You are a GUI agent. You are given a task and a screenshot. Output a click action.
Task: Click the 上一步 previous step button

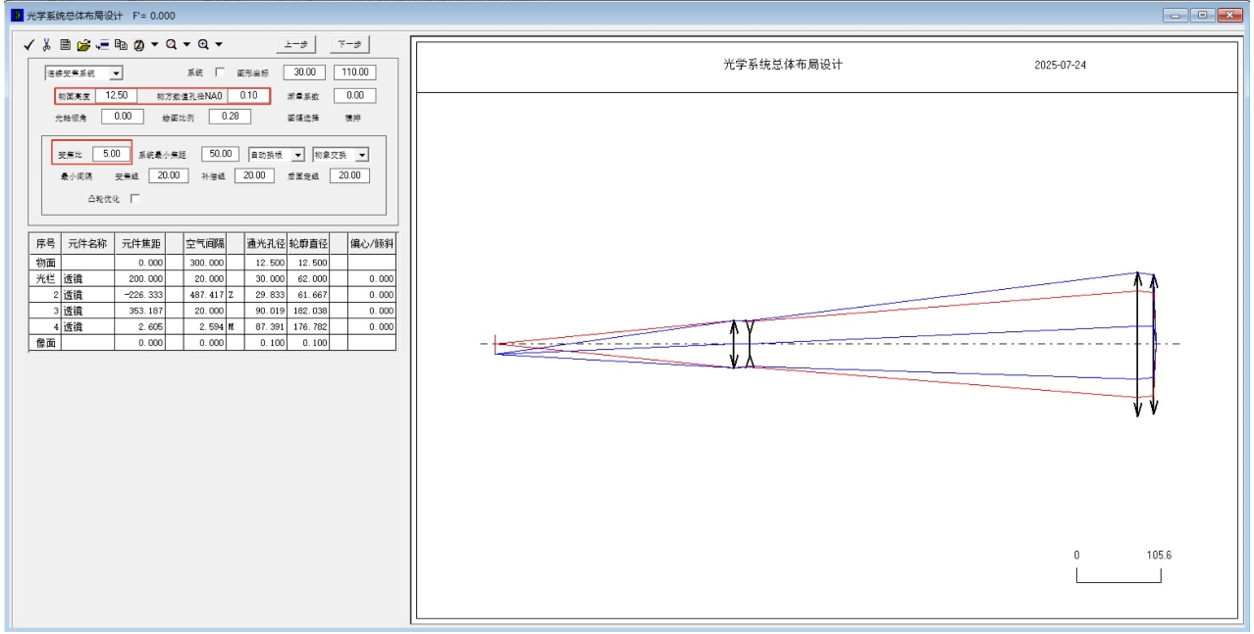coord(295,44)
